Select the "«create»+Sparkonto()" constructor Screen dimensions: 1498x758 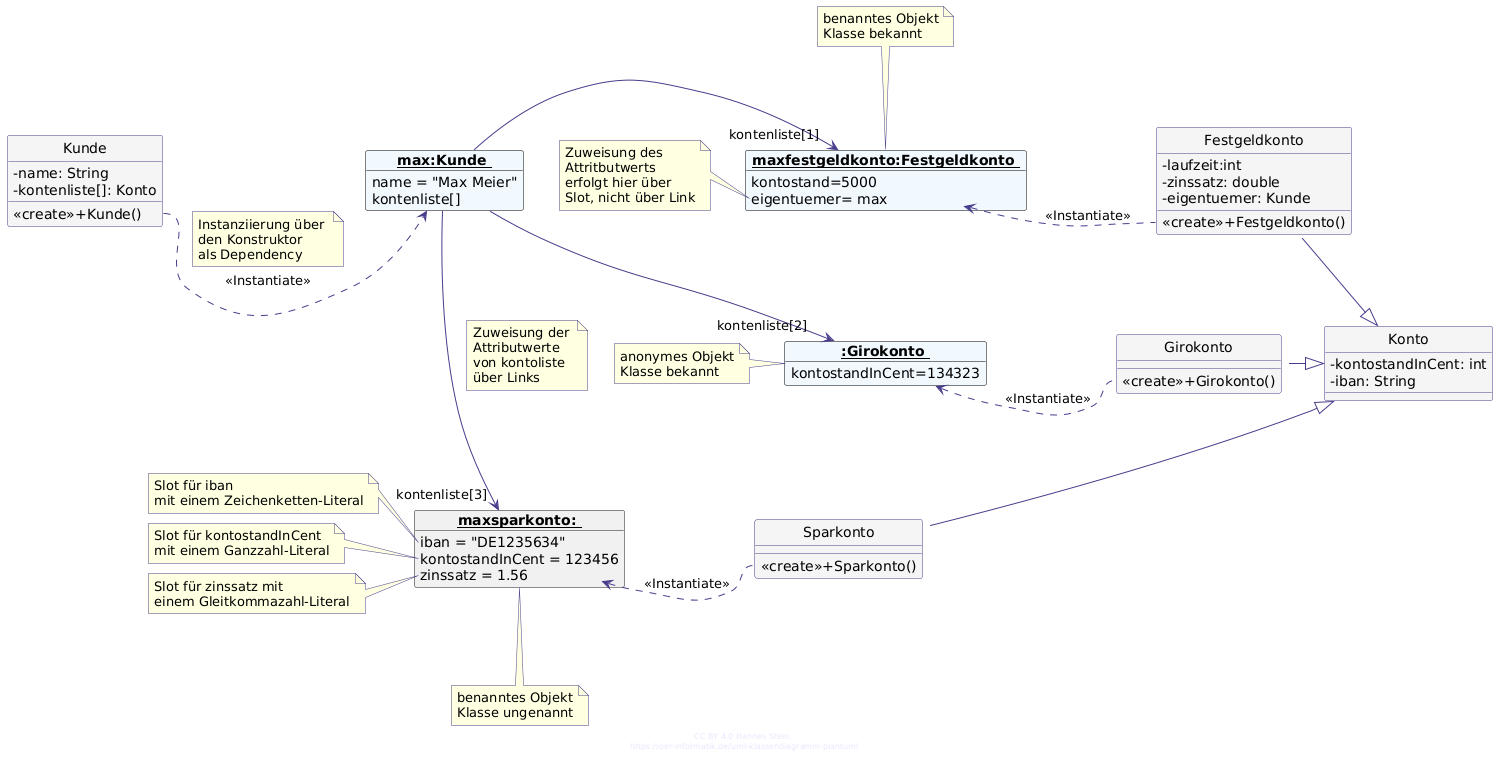[x=838, y=566]
